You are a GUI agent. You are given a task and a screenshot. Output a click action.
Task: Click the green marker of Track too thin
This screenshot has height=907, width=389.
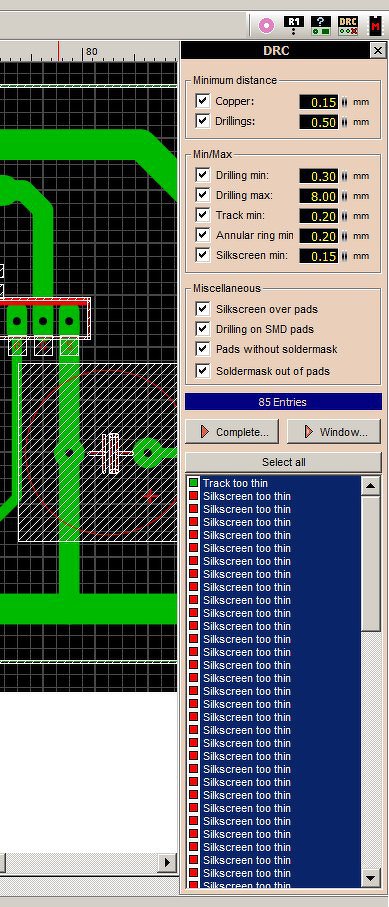click(x=193, y=483)
